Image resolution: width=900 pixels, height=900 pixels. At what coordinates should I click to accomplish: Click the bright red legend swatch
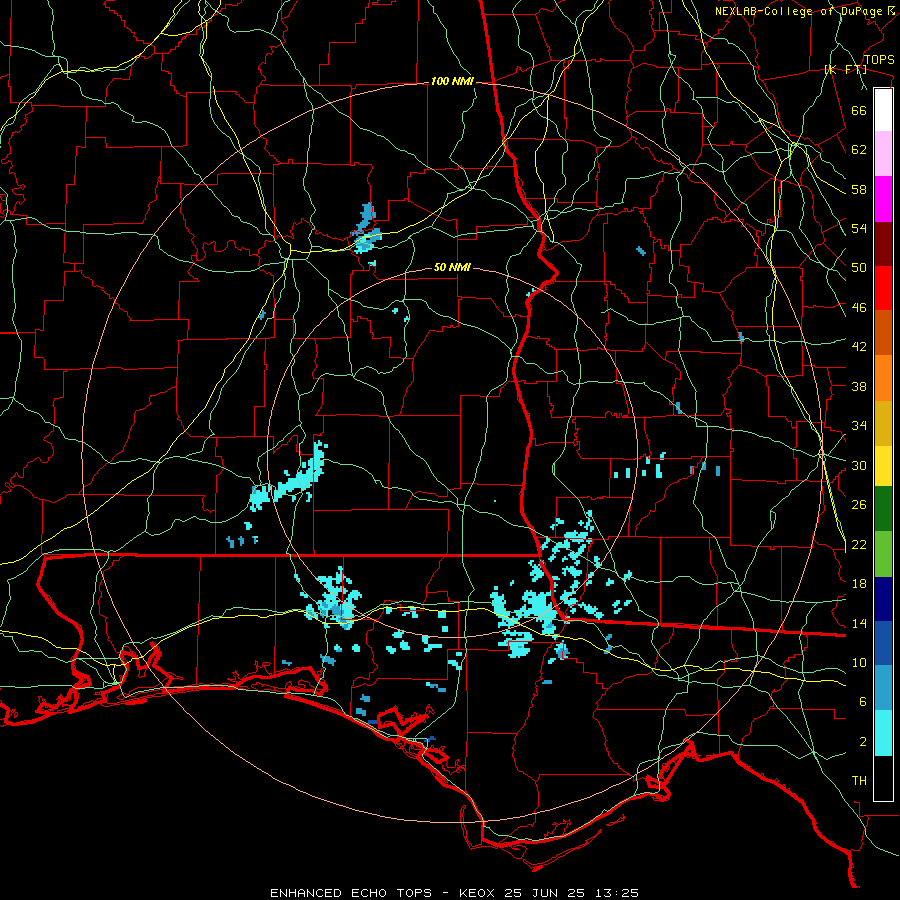pos(883,288)
